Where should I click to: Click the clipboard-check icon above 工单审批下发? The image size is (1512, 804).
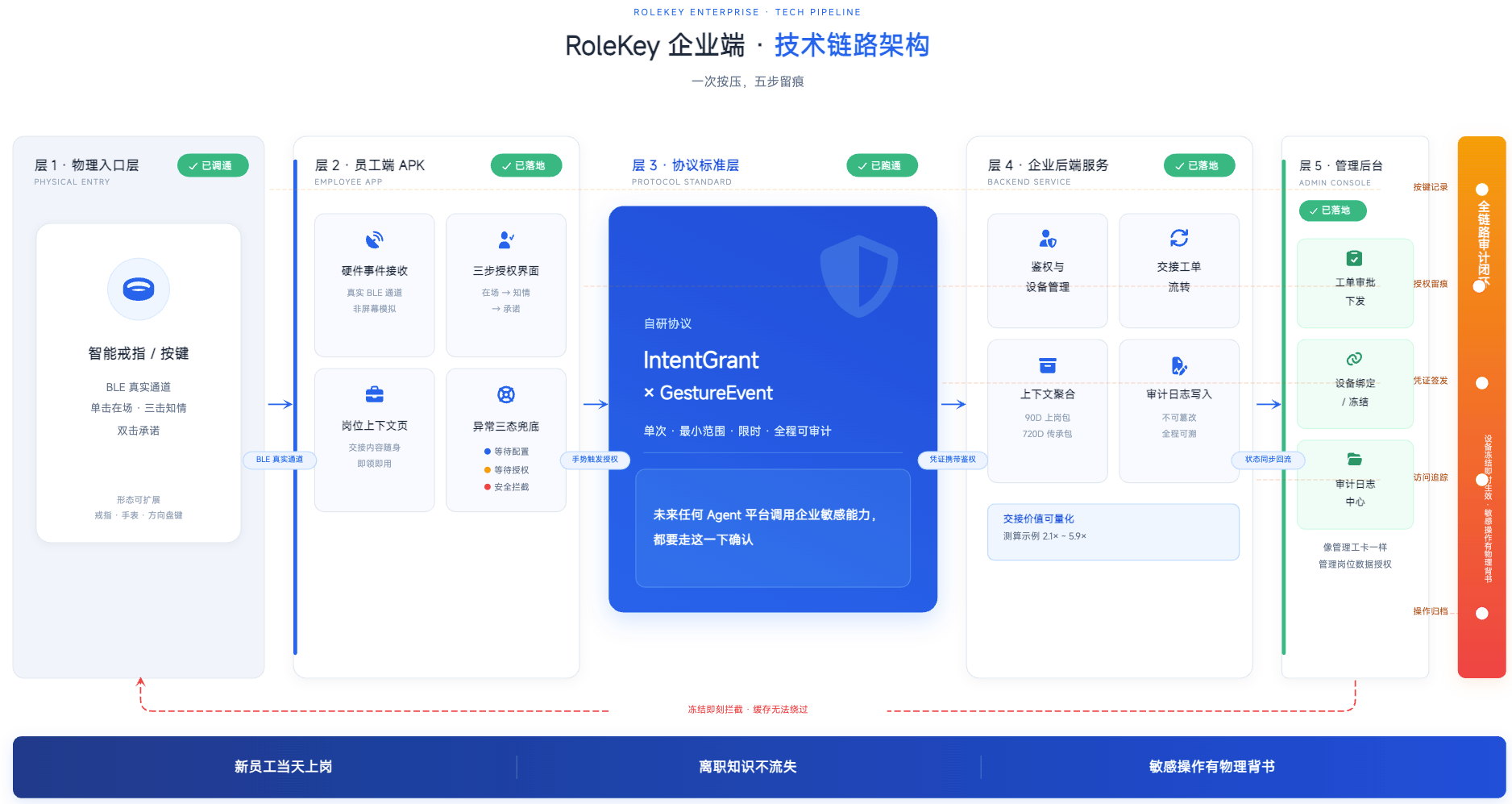tap(1355, 258)
